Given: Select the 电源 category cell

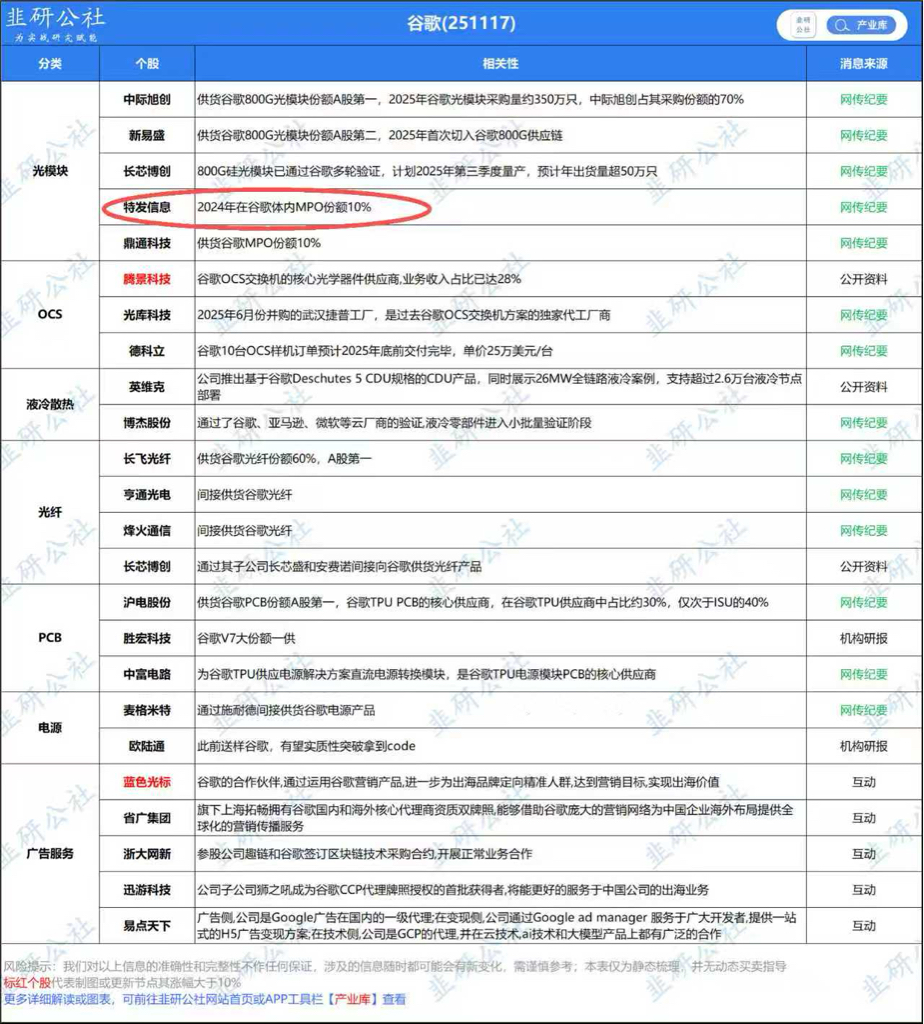Looking at the screenshot, I should coord(50,728).
